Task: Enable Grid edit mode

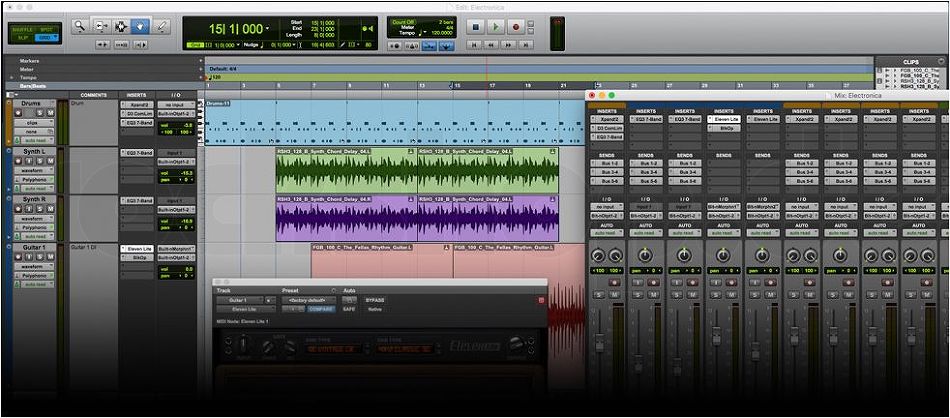Action: coord(44,37)
